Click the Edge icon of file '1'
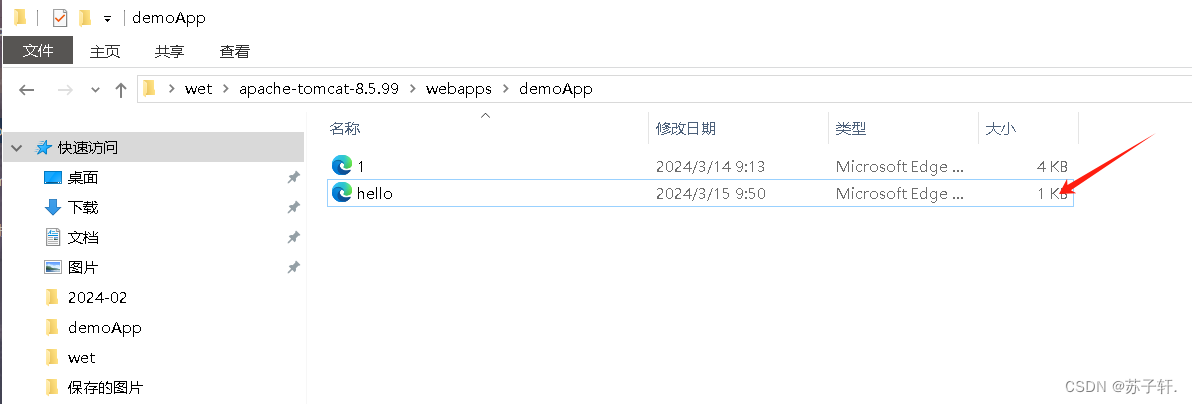 point(342,165)
